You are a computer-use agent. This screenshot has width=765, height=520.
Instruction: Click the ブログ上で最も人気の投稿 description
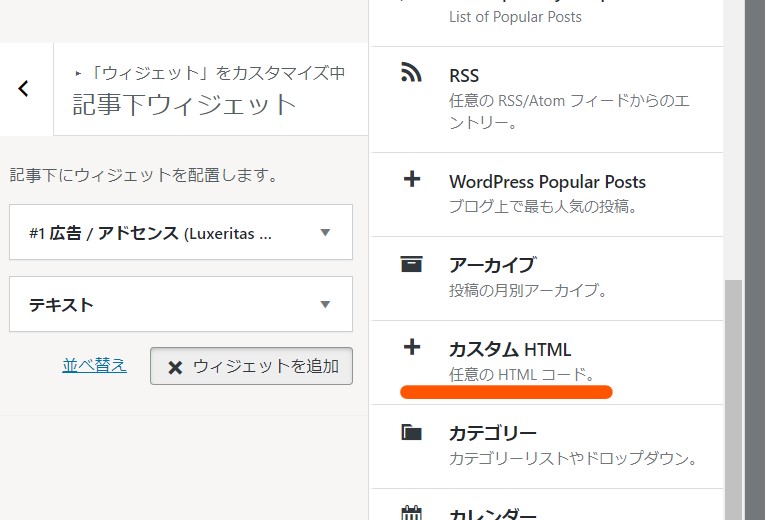click(544, 206)
